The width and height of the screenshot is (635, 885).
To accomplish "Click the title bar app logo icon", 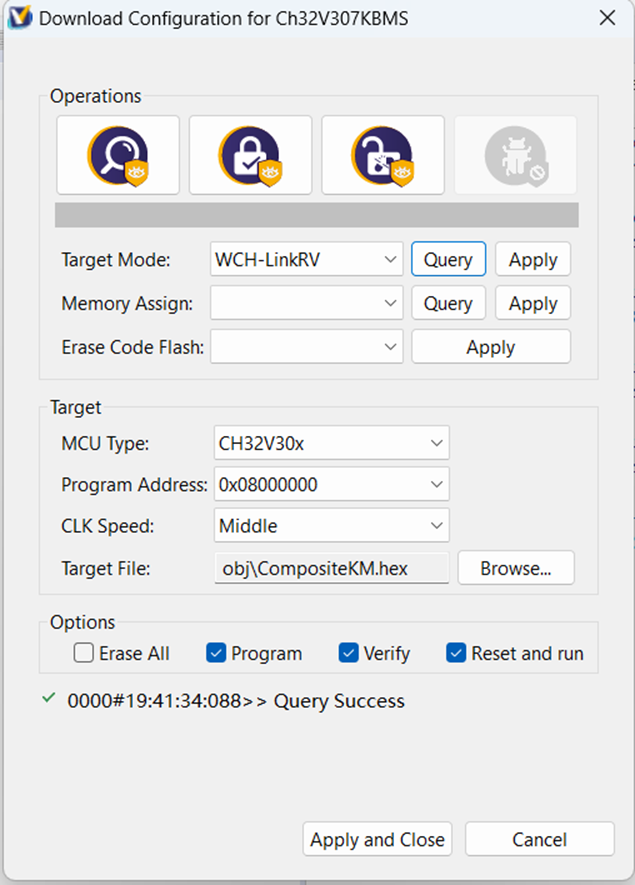I will [x=19, y=18].
